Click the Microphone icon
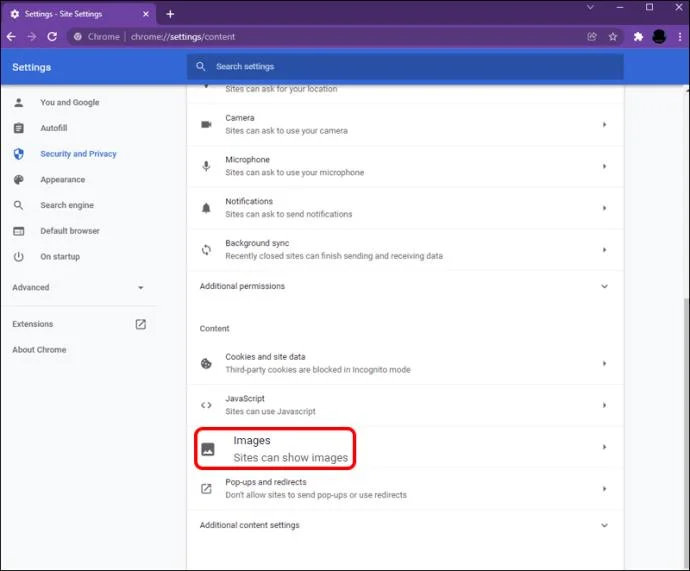Image resolution: width=690 pixels, height=571 pixels. pos(206,166)
